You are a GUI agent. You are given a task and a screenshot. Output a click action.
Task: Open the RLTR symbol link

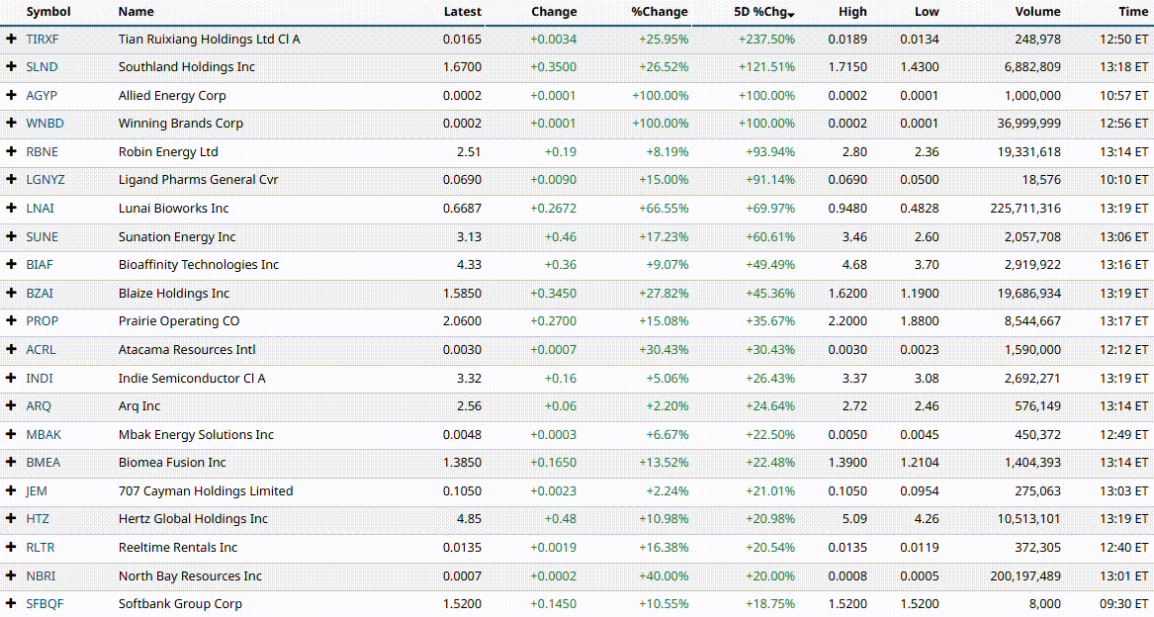[40, 547]
